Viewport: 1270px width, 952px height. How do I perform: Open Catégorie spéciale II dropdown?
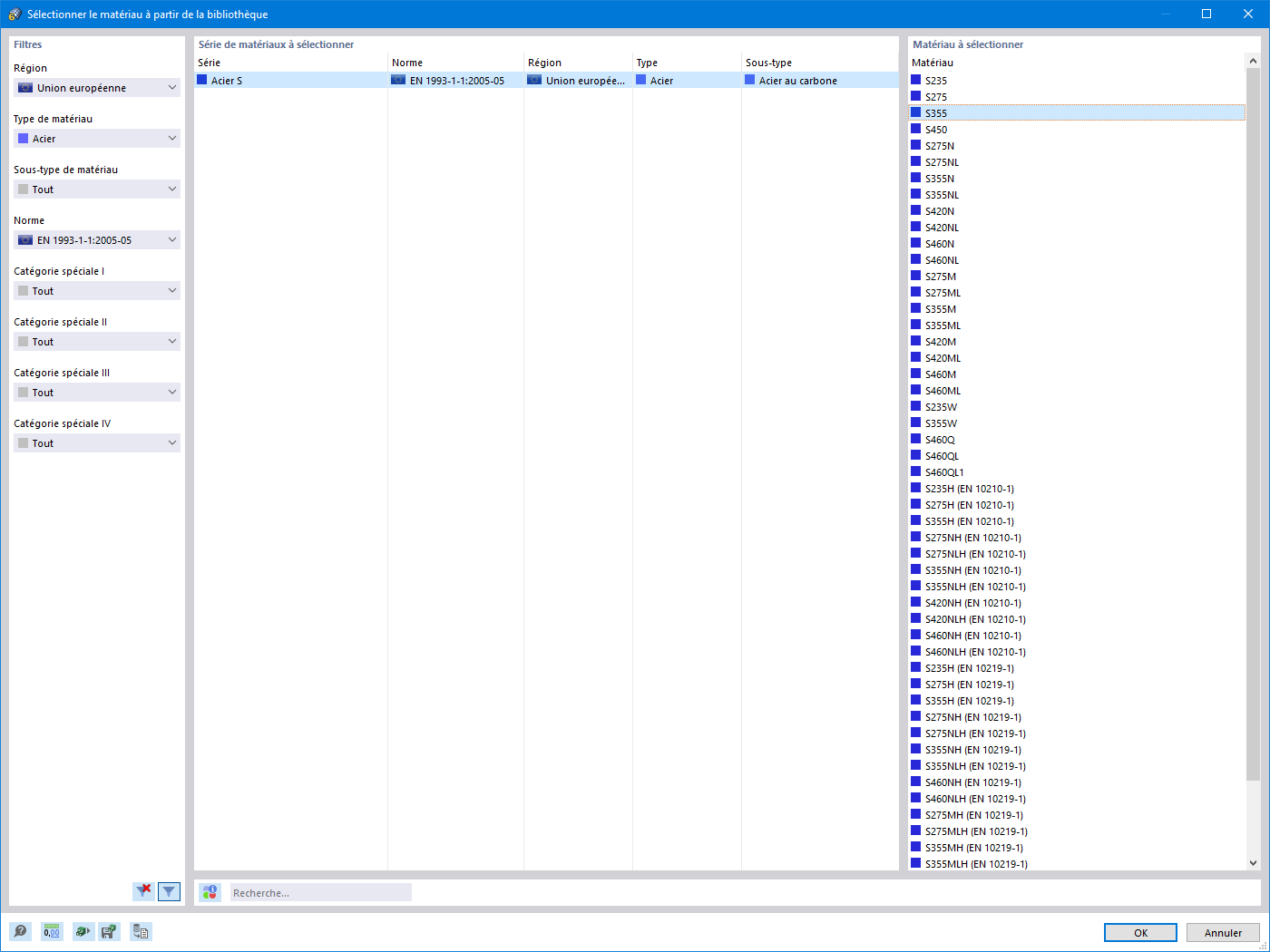point(97,342)
